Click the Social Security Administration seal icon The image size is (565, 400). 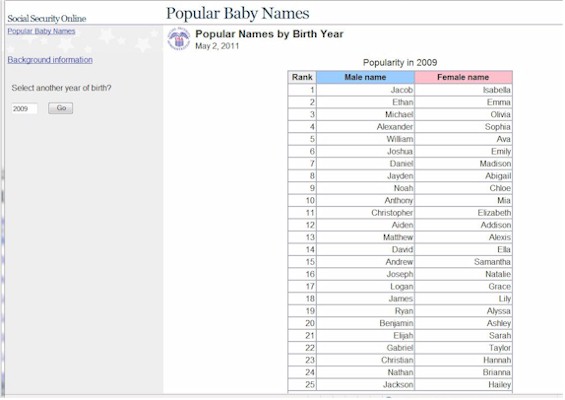pyautogui.click(x=179, y=39)
